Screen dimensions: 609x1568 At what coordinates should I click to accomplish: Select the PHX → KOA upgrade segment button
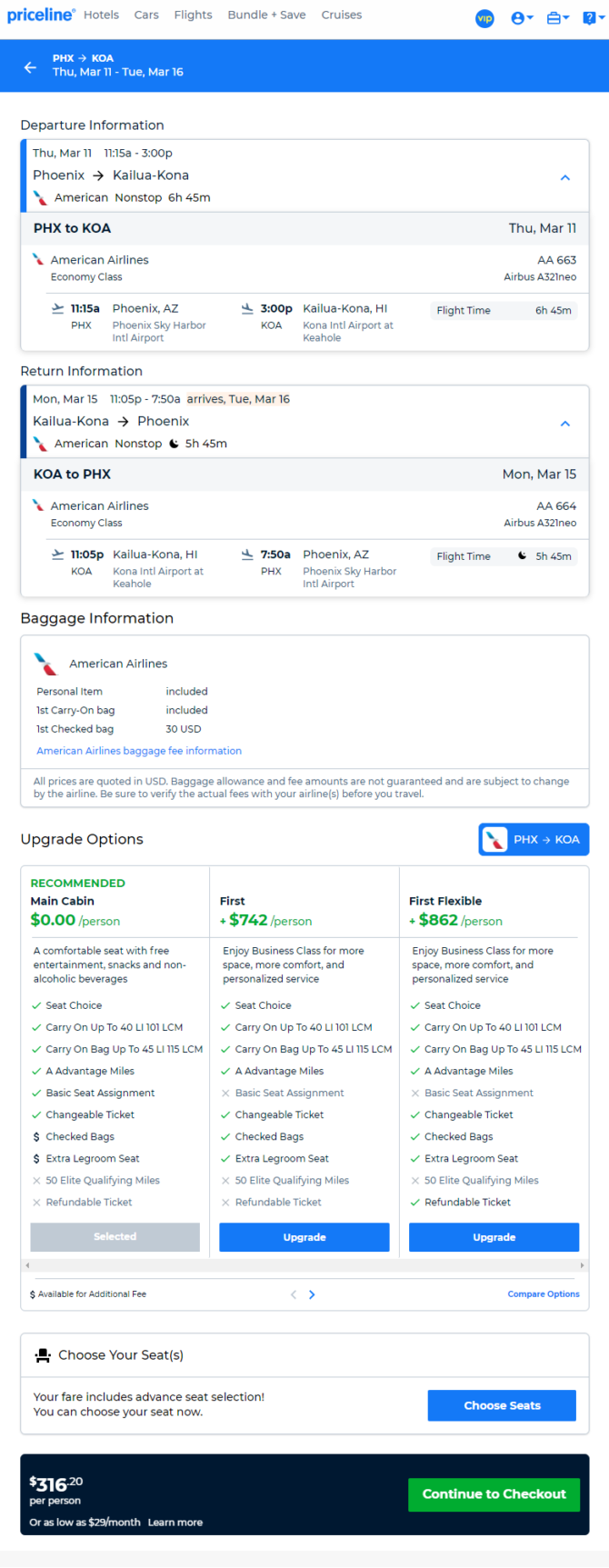pos(534,839)
